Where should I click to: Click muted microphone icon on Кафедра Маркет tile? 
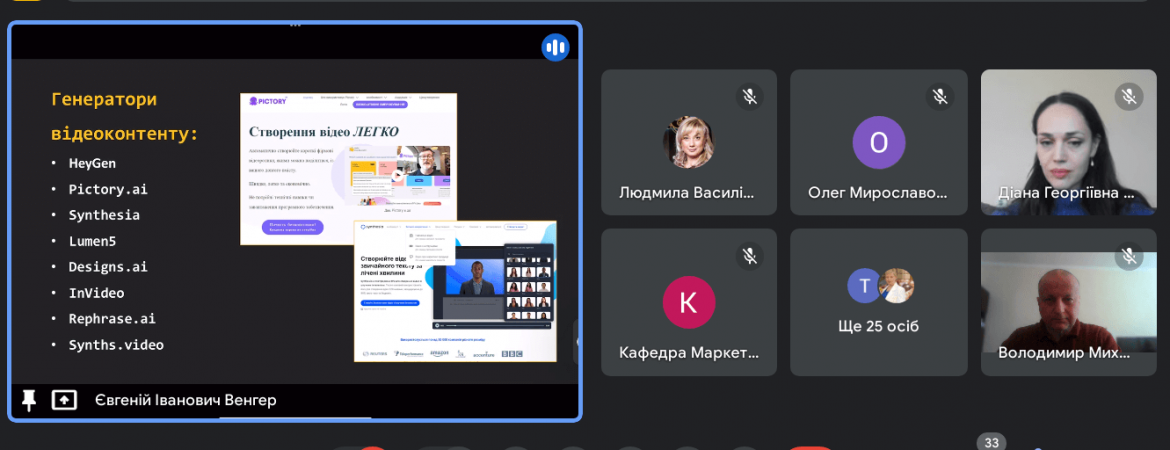coord(750,256)
